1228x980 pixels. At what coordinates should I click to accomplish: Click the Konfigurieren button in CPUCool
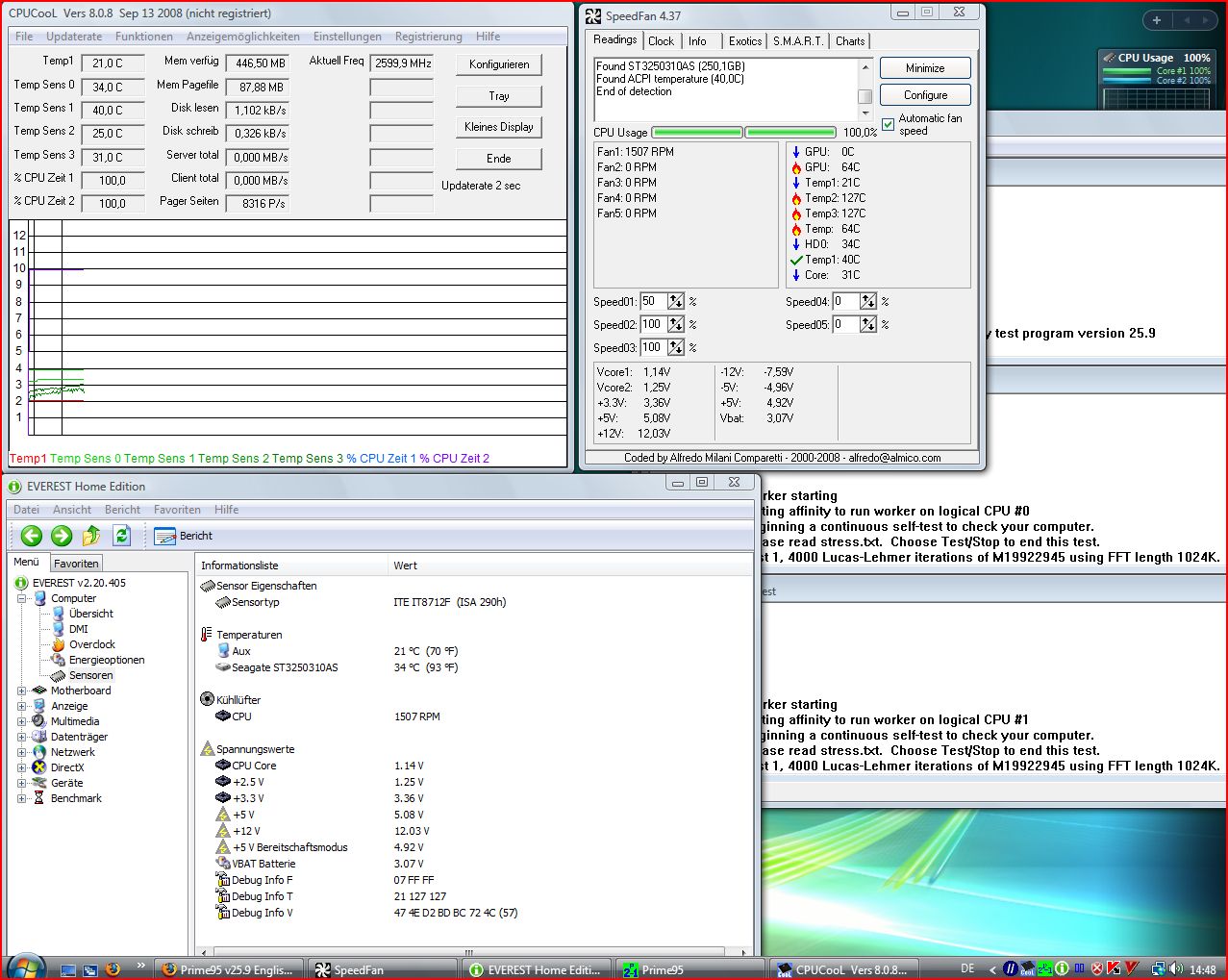(499, 64)
